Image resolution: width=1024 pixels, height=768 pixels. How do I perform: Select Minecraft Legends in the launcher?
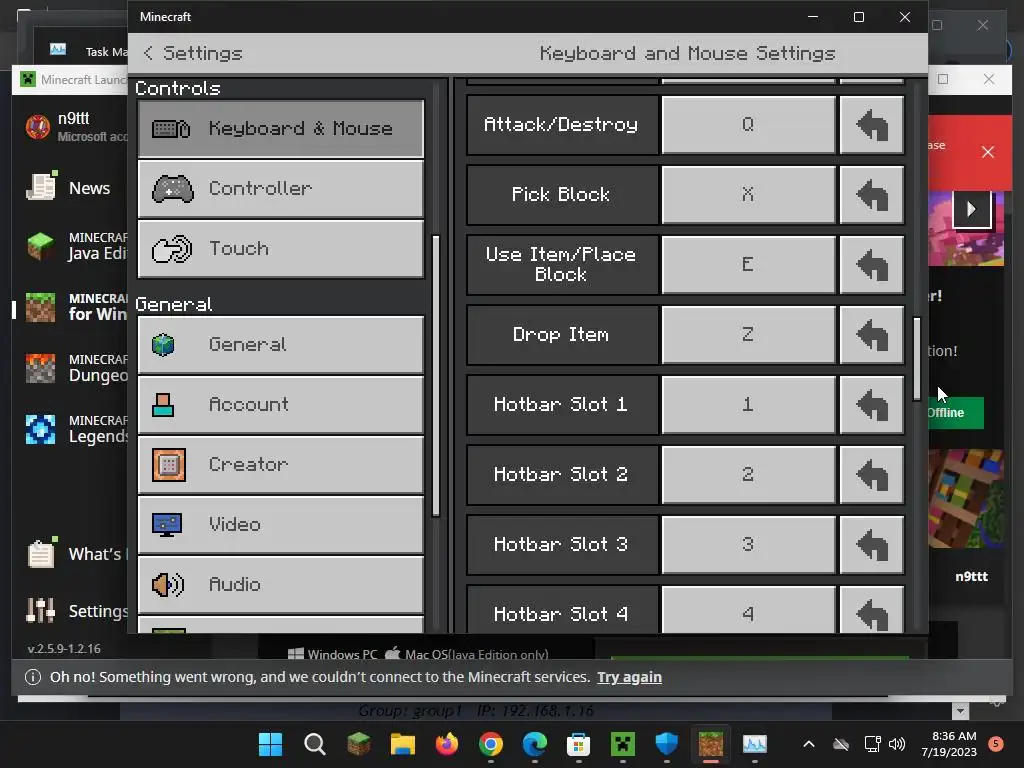click(x=71, y=429)
